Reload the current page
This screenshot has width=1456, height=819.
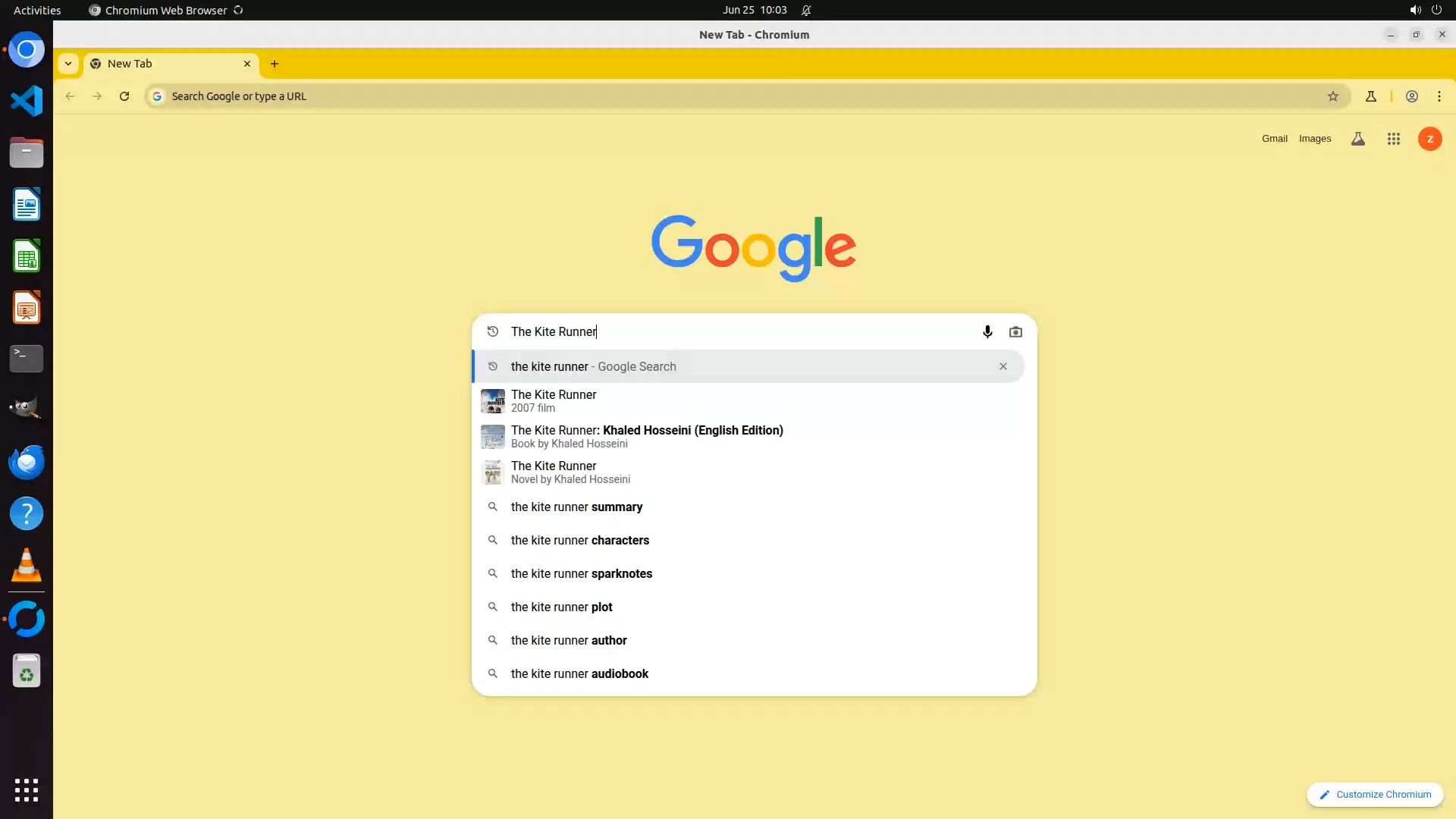pos(124,96)
